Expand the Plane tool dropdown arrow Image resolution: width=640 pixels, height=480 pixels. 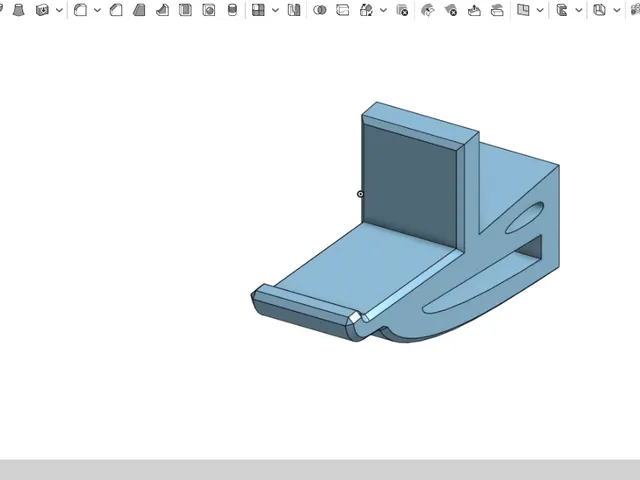pyautogui.click(x=540, y=10)
